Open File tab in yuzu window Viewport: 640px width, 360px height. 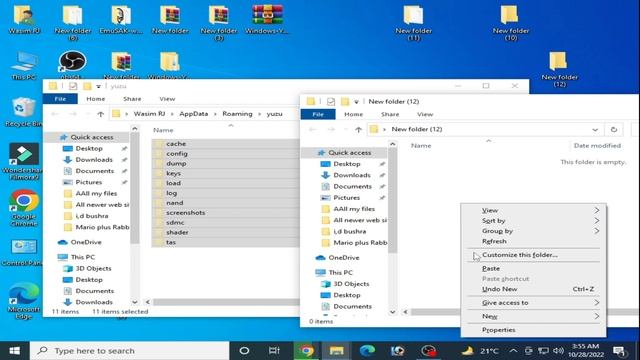60,99
